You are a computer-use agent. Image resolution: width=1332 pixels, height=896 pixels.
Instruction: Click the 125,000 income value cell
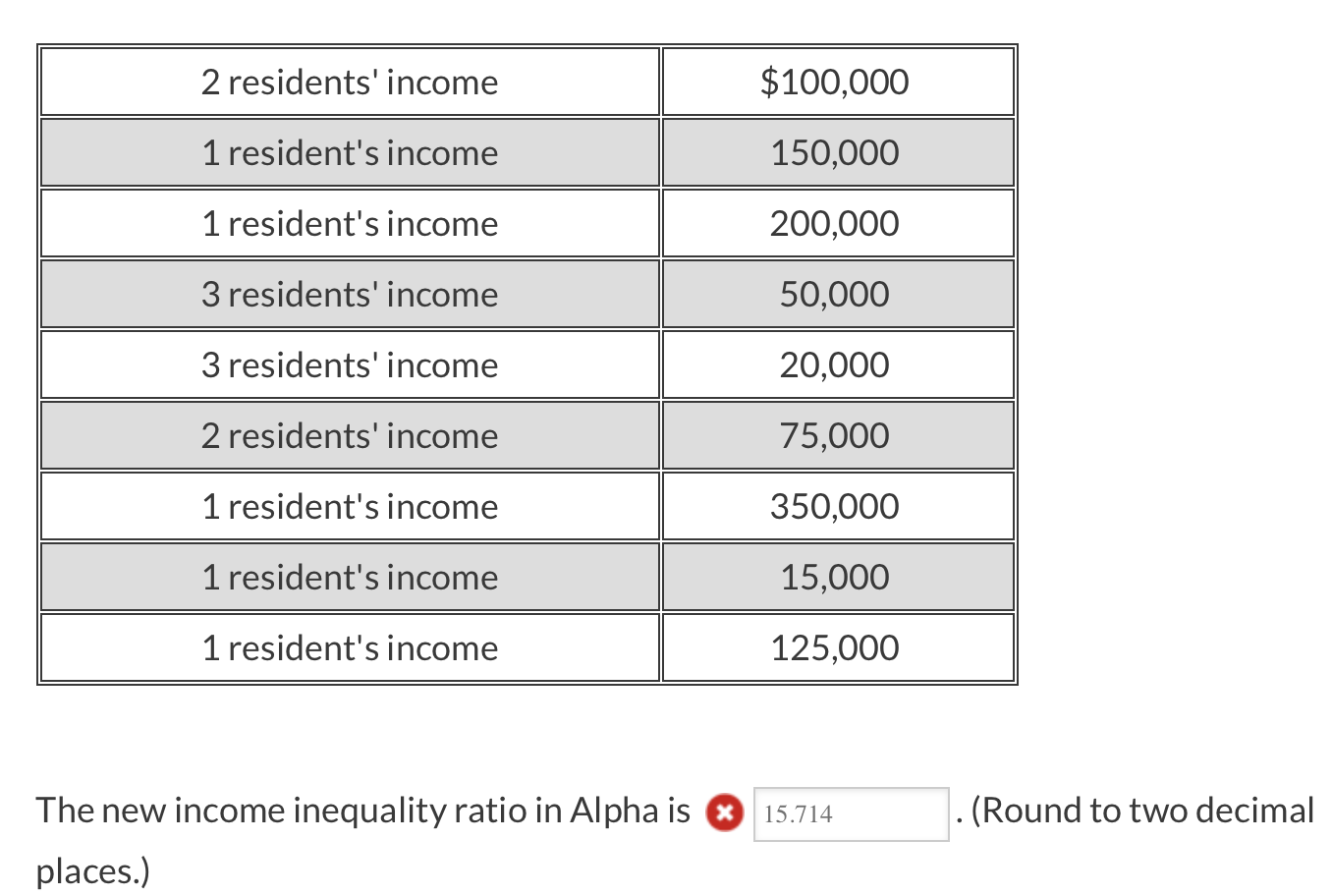click(x=837, y=647)
